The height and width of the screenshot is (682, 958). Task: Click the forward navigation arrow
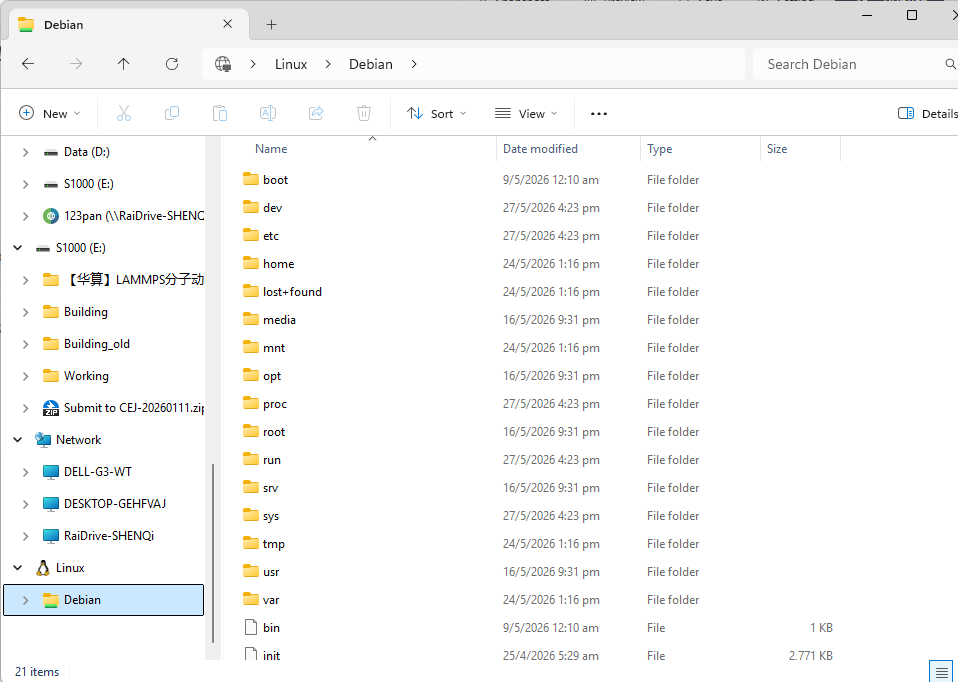pos(76,64)
